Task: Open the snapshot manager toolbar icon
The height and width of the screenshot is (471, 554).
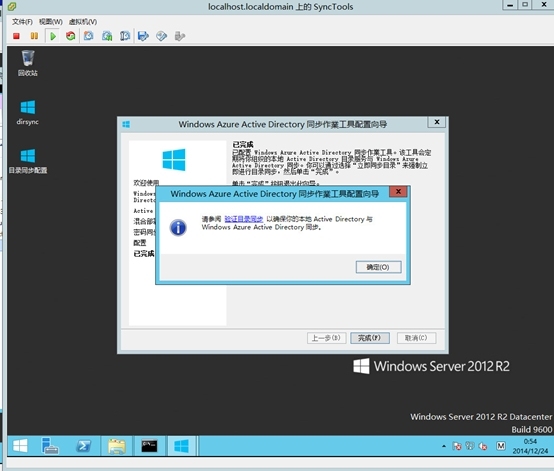Action: [x=125, y=36]
